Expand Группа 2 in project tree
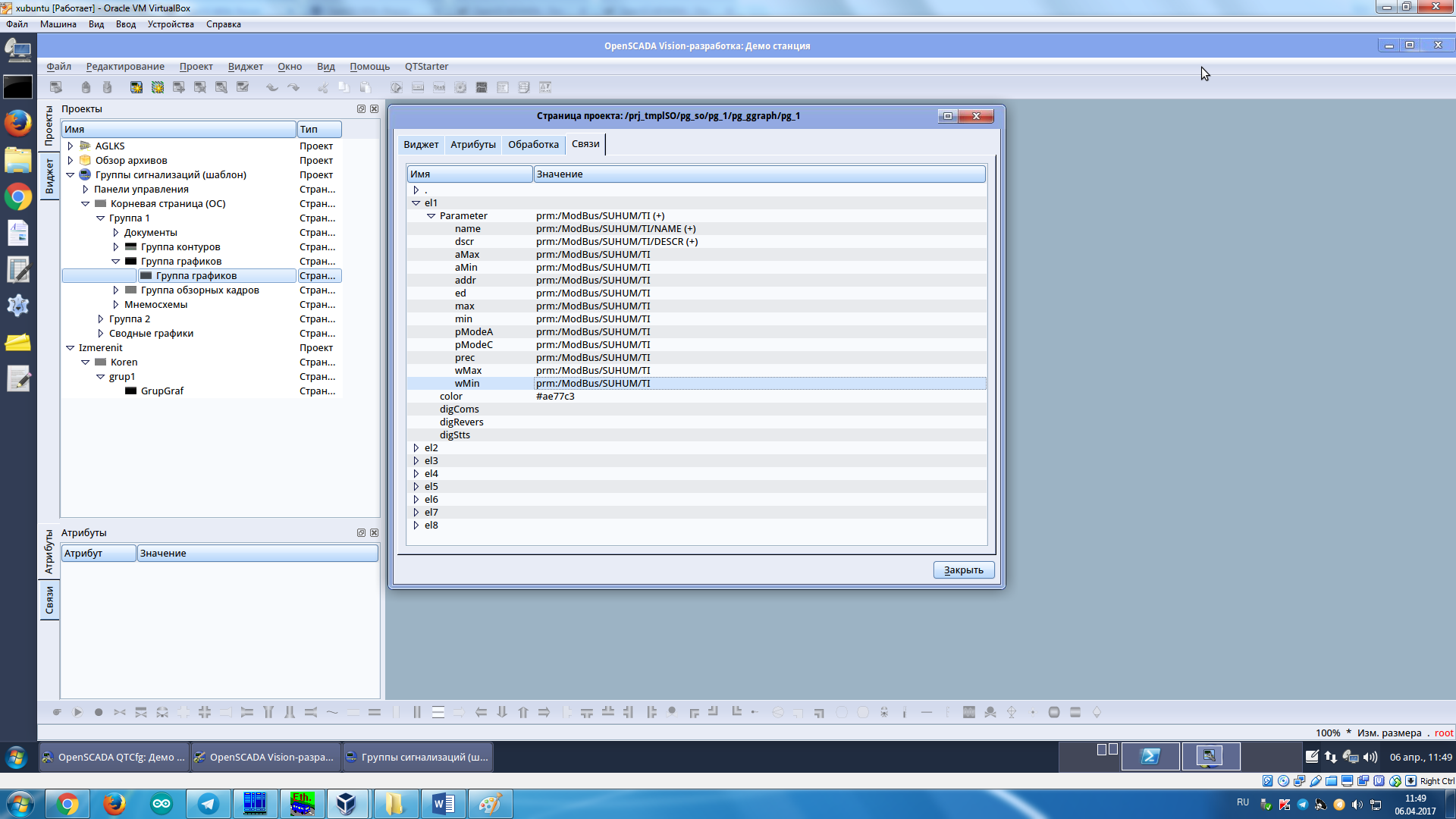 pyautogui.click(x=101, y=319)
